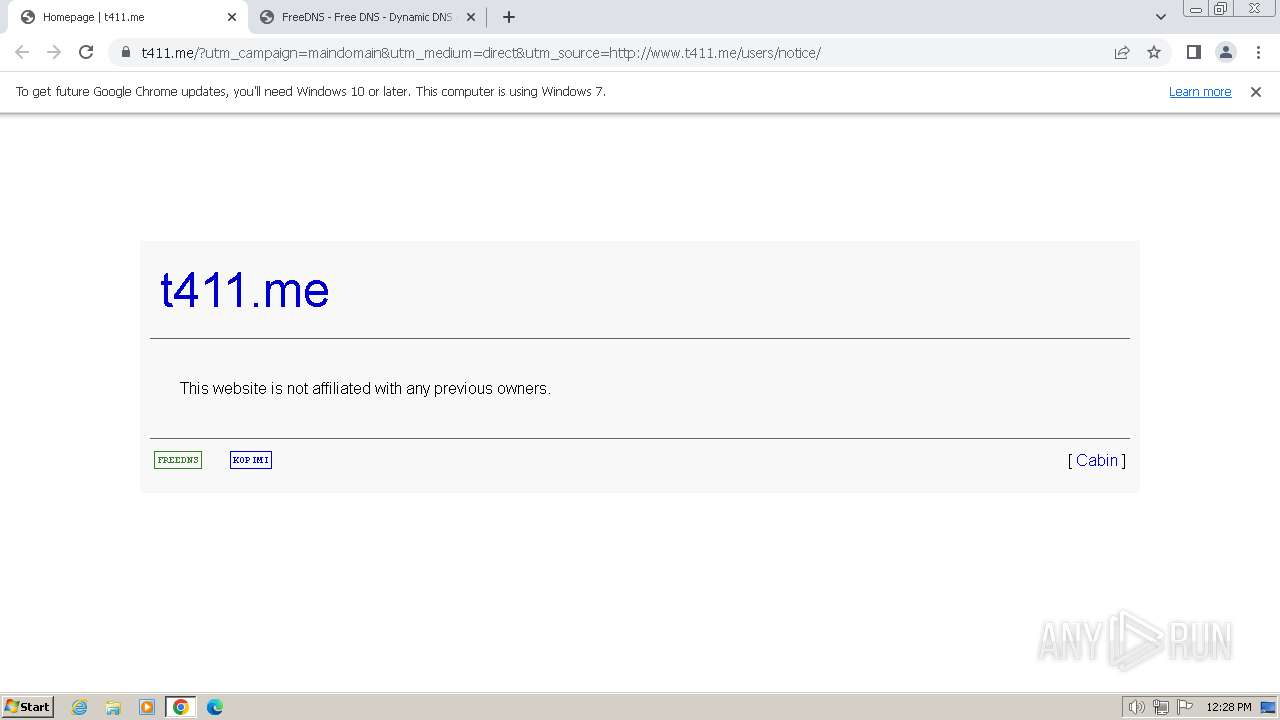Click the FREEDNS badge

point(178,460)
